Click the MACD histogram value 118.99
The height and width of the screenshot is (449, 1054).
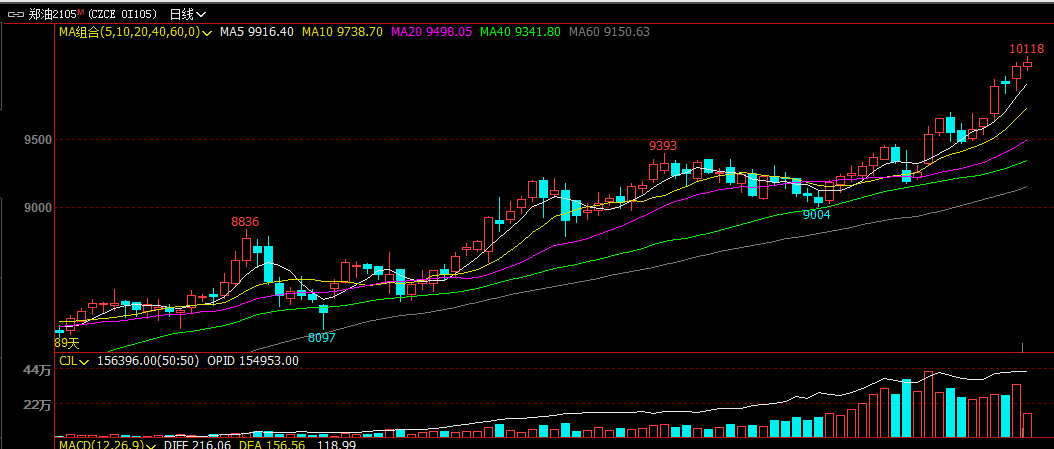335,445
